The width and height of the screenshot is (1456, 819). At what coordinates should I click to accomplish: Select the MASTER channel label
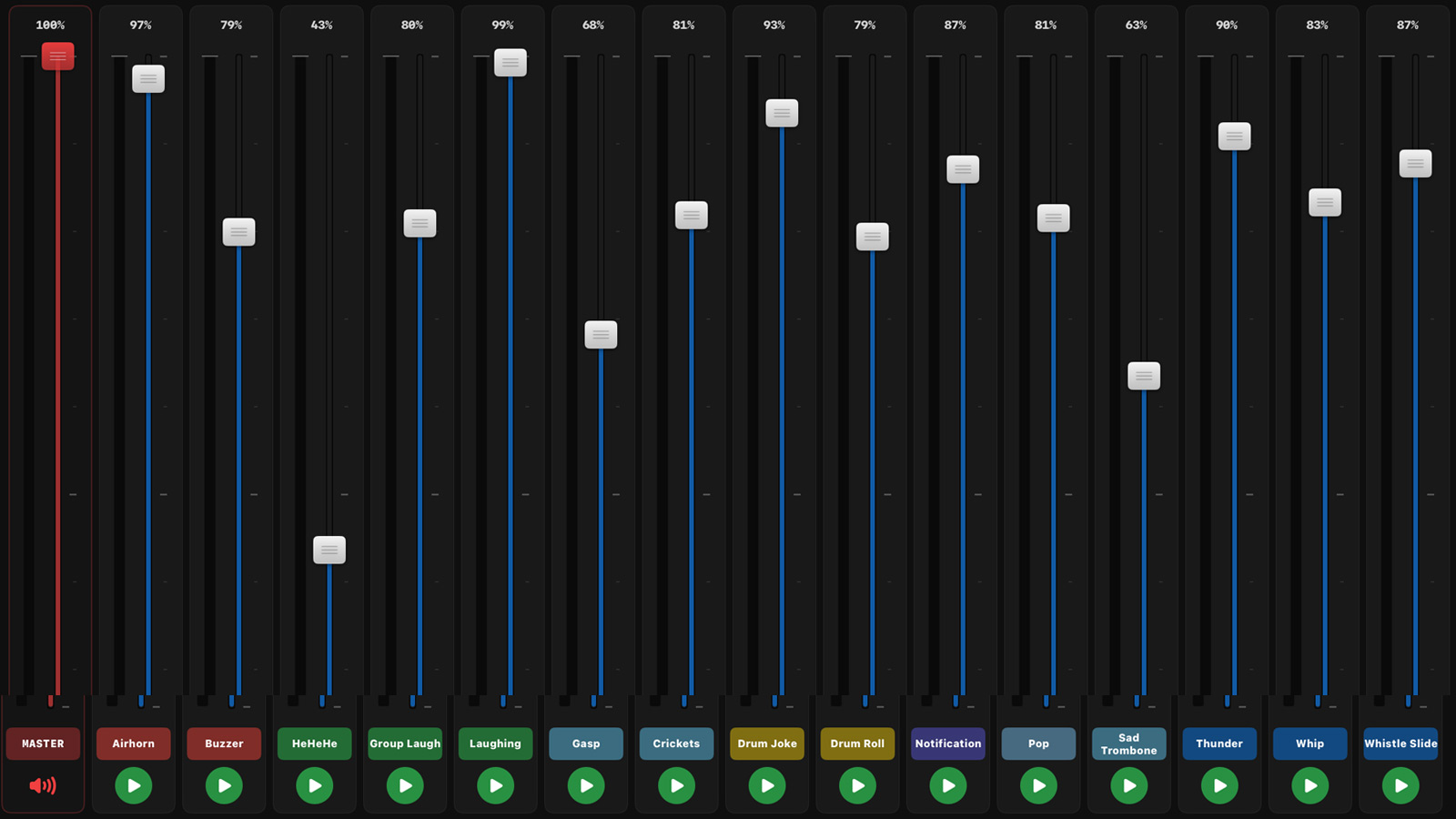[43, 743]
